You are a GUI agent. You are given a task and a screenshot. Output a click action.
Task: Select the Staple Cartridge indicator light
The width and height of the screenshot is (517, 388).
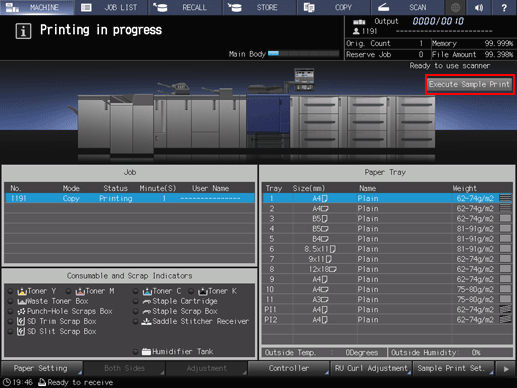point(135,301)
